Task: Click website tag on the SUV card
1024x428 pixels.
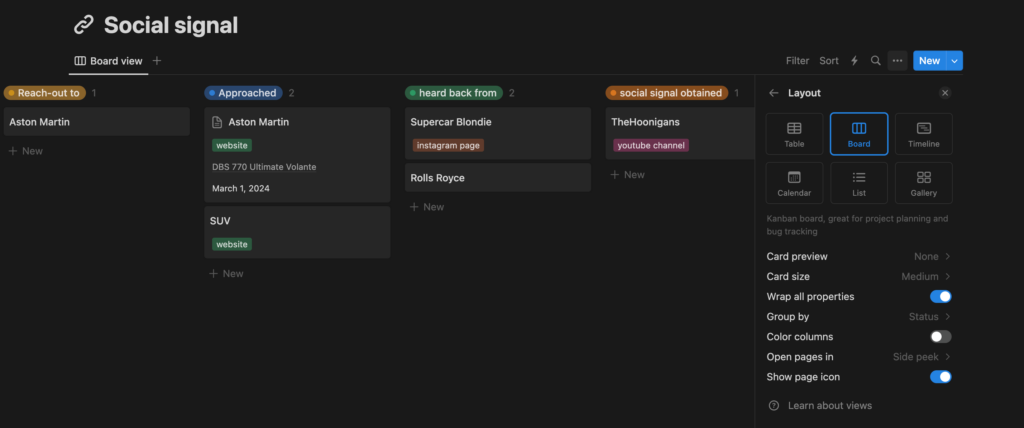Action: click(x=232, y=244)
